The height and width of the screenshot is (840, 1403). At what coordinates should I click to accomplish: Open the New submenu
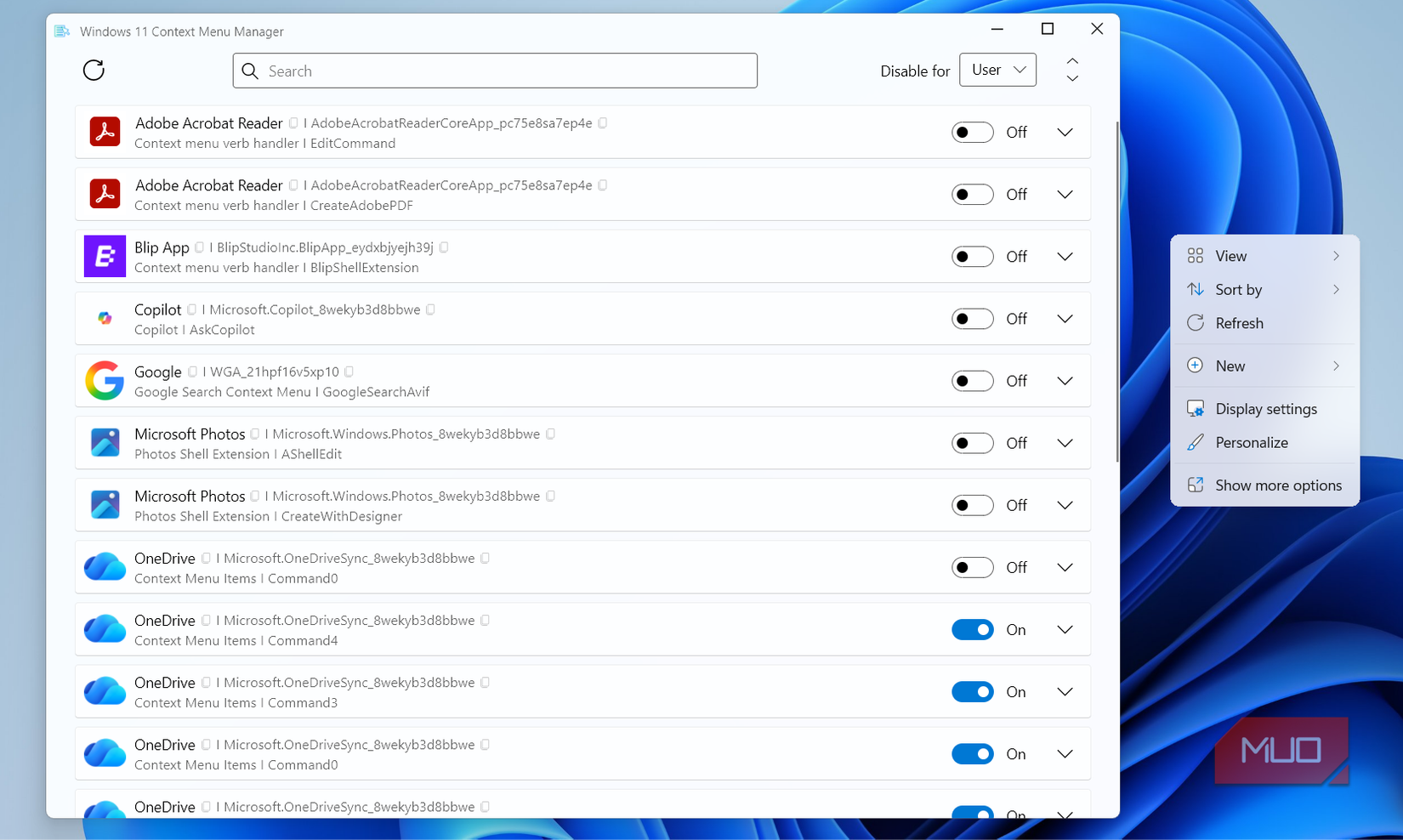point(1264,366)
